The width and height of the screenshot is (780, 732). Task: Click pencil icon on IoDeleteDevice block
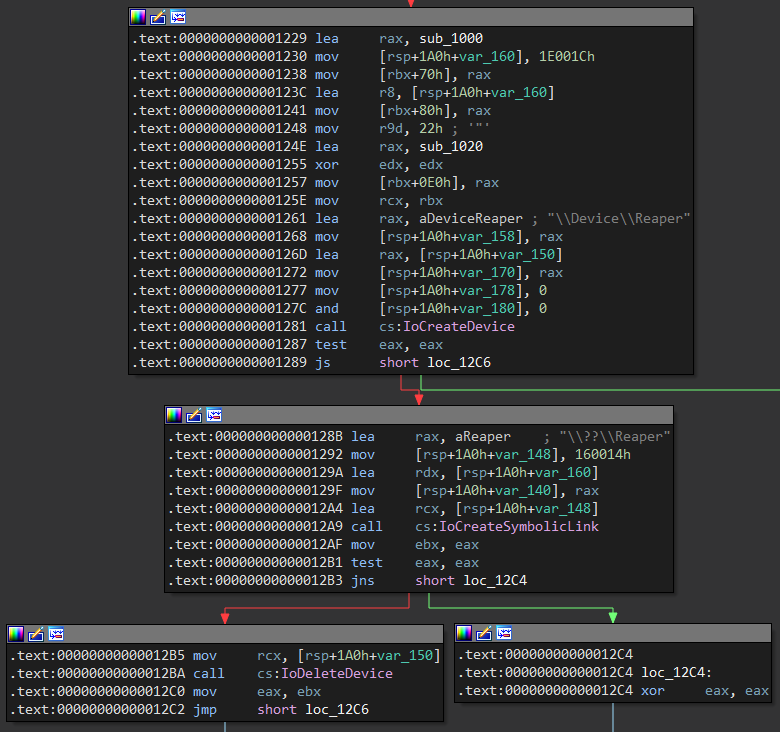pyautogui.click(x=36, y=634)
